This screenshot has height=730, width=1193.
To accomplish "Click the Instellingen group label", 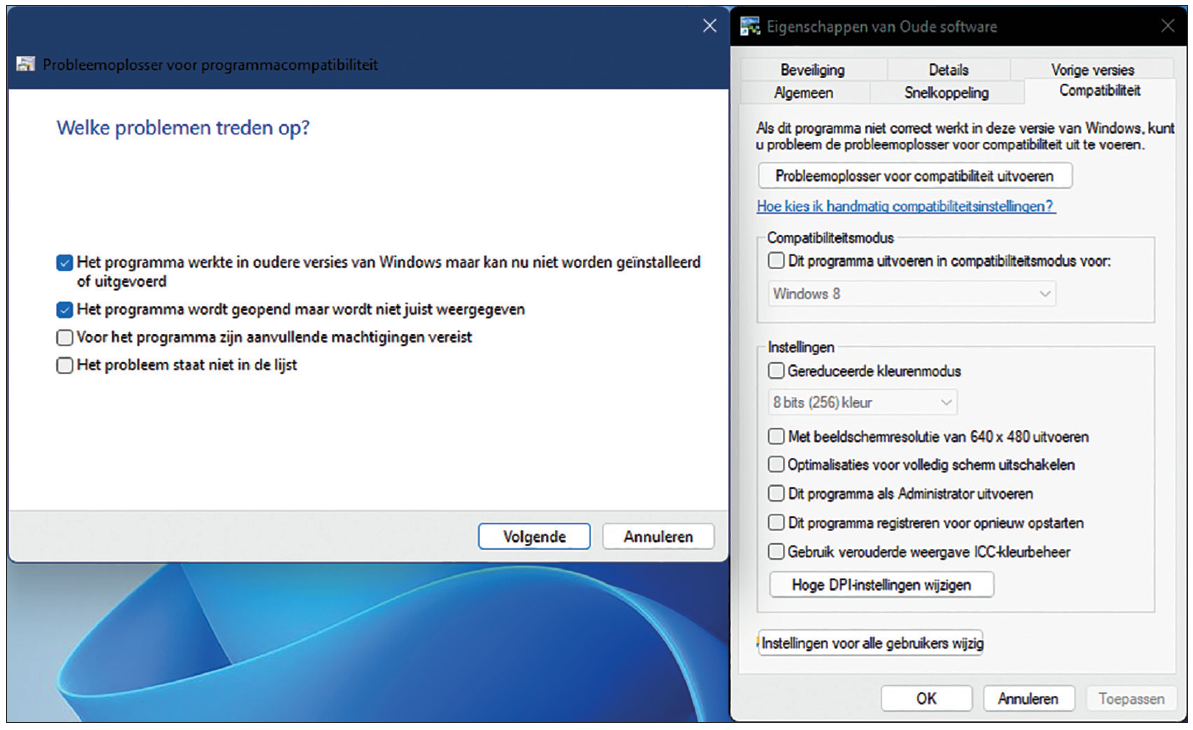I will coord(801,347).
